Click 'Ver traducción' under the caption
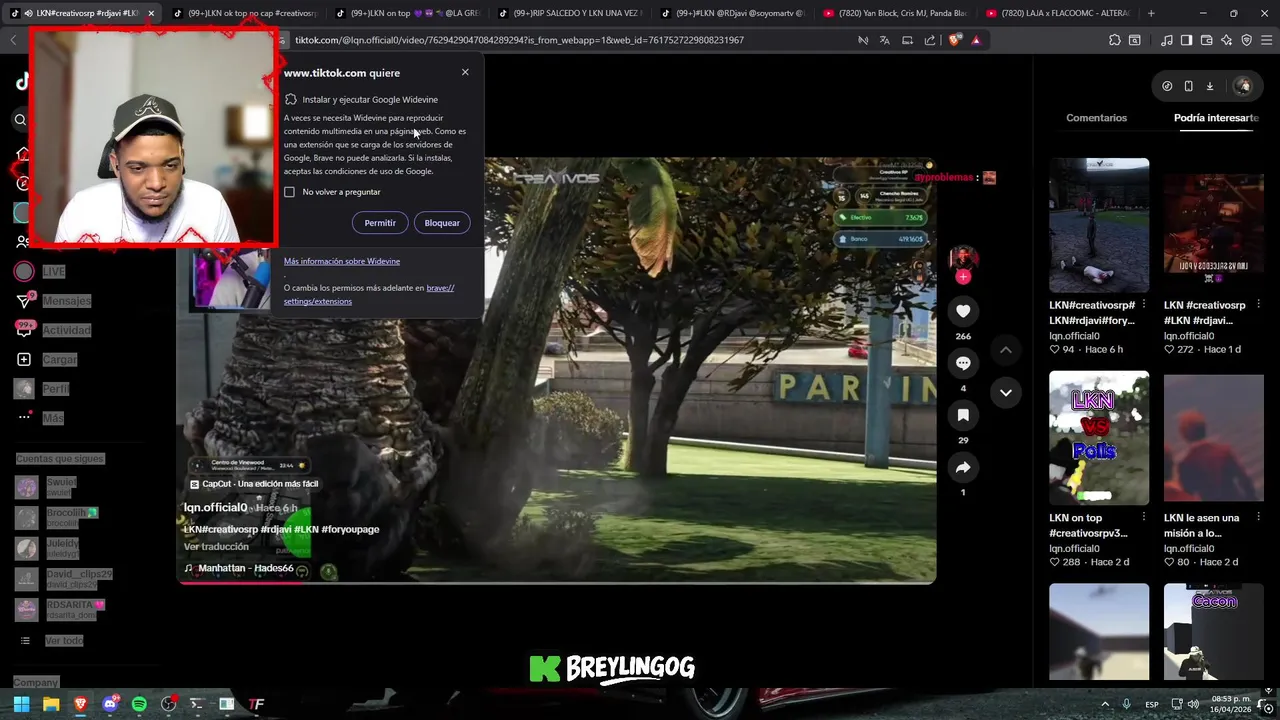Viewport: 1280px width, 720px height. (216, 547)
